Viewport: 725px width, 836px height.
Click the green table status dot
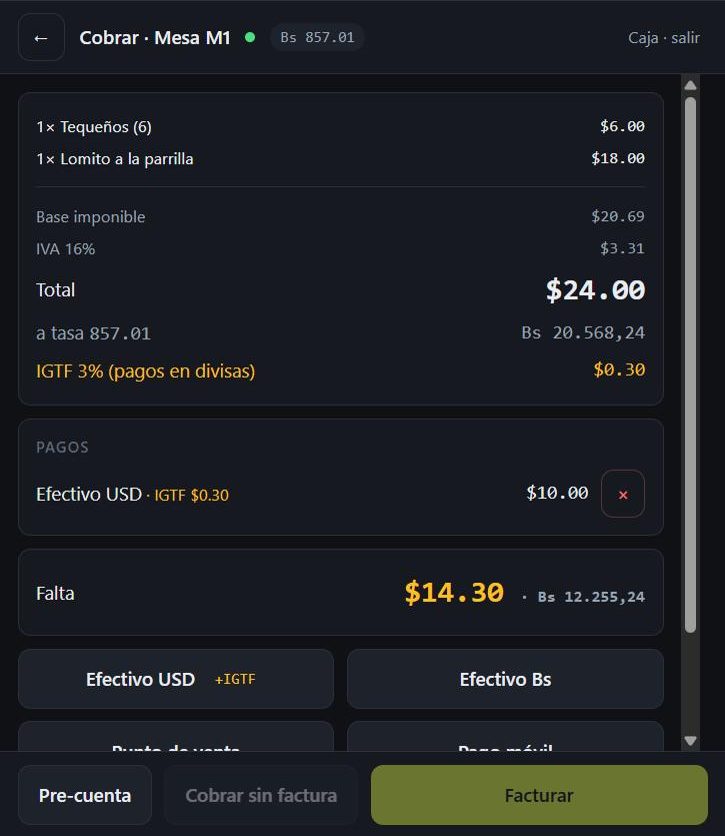pos(249,37)
